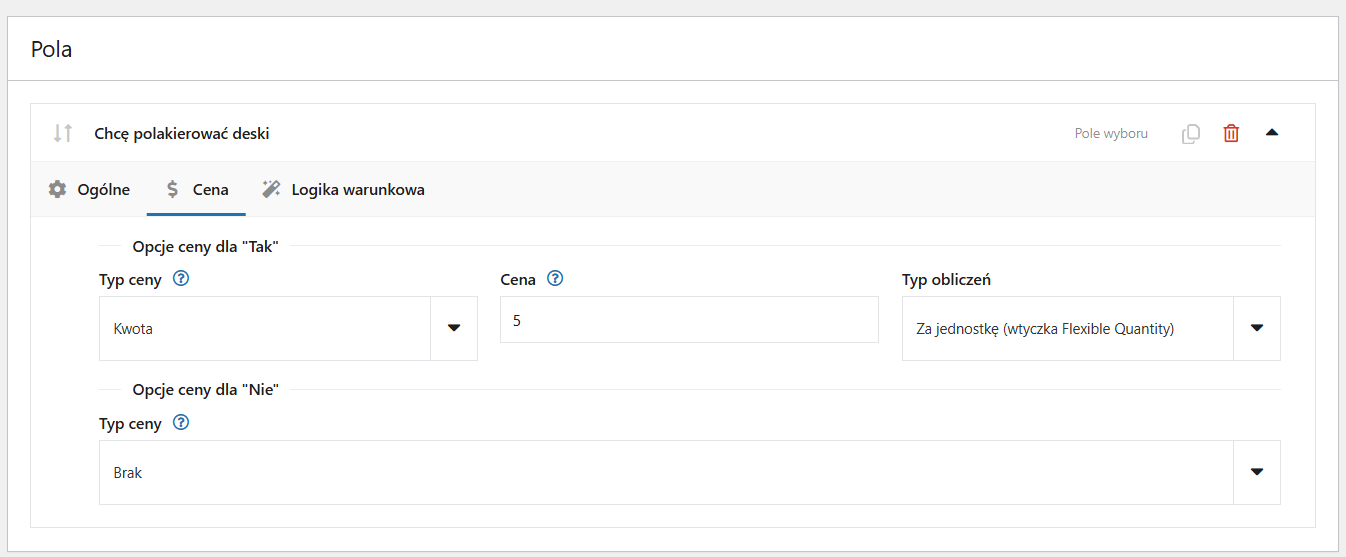This screenshot has width=1346, height=557.
Task: Click the "Pole wyboru" field type label
Action: [1111, 133]
